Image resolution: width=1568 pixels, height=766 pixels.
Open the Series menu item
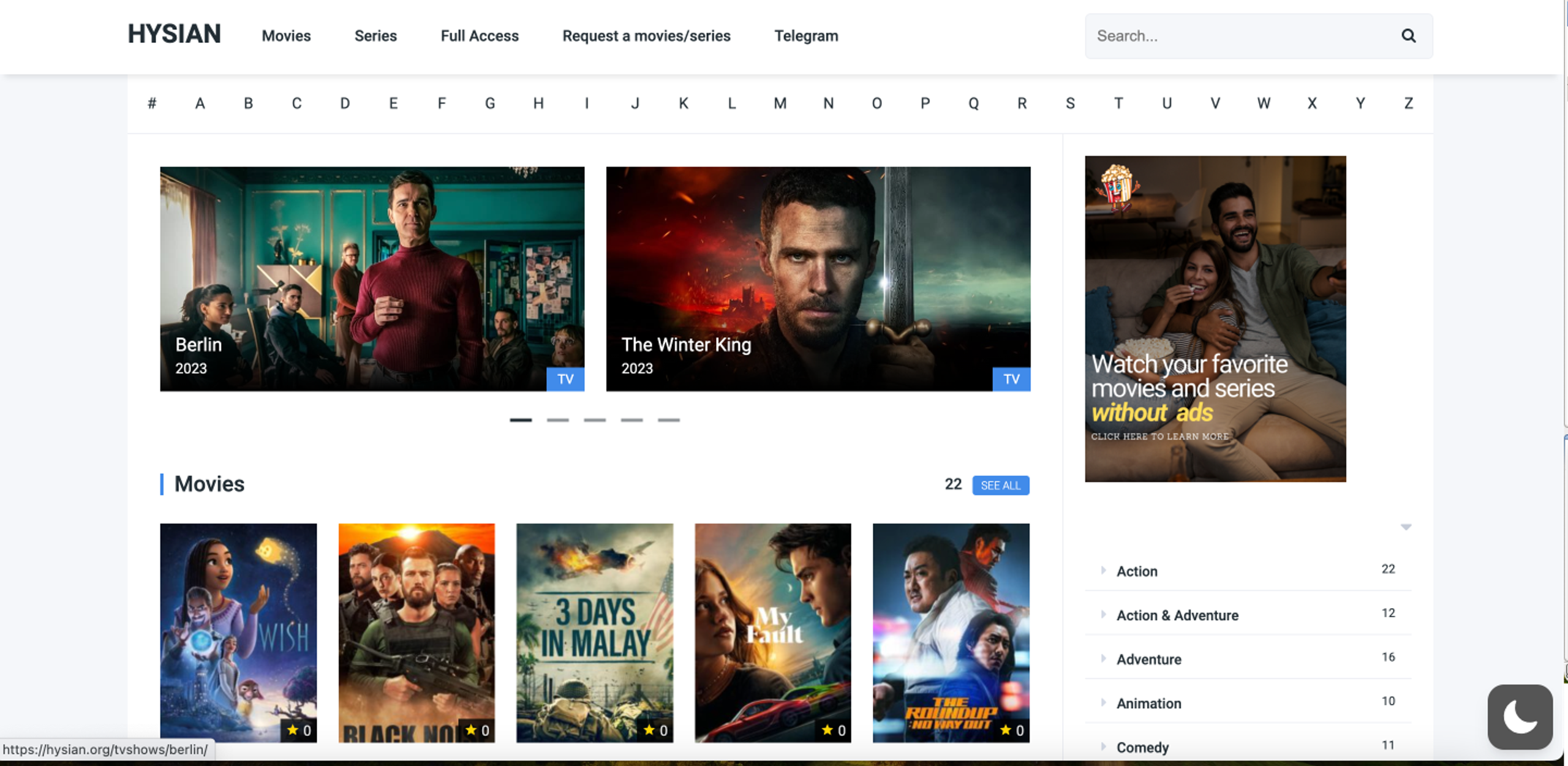[x=375, y=36]
